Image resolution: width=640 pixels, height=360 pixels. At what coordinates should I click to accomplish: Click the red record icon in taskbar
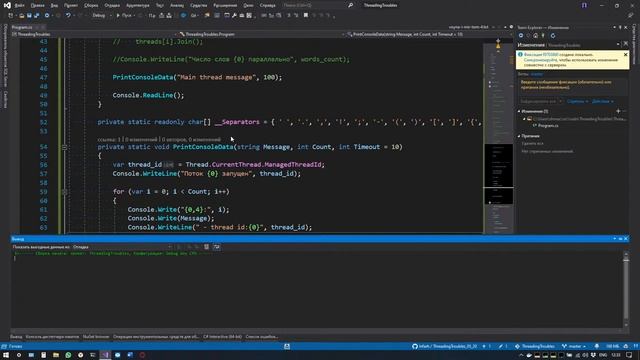[142, 355]
